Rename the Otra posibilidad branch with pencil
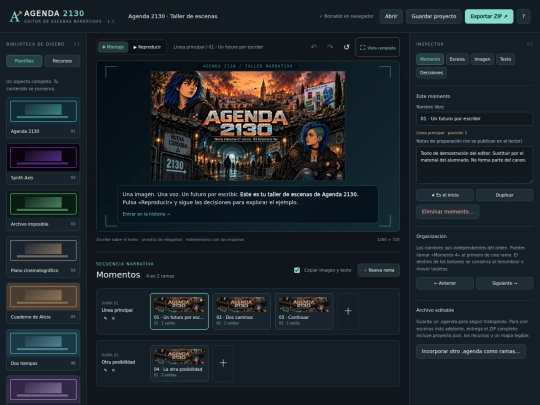Viewport: 540px width, 405px height. (x=105, y=370)
